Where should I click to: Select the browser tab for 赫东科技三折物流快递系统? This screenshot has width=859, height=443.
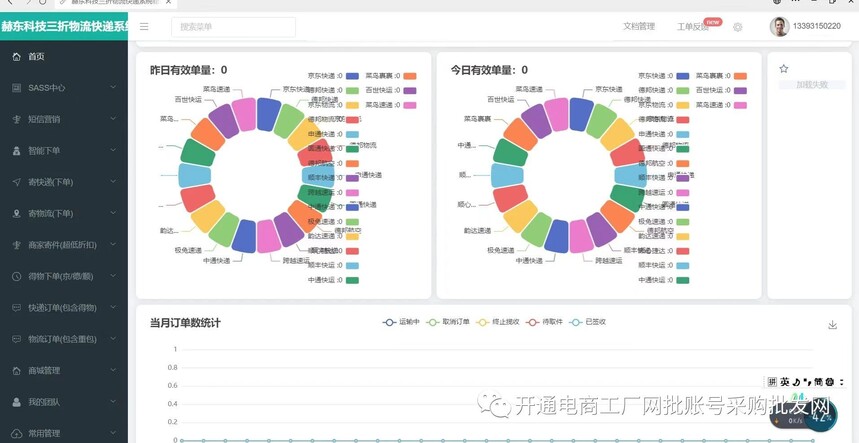[115, 3]
